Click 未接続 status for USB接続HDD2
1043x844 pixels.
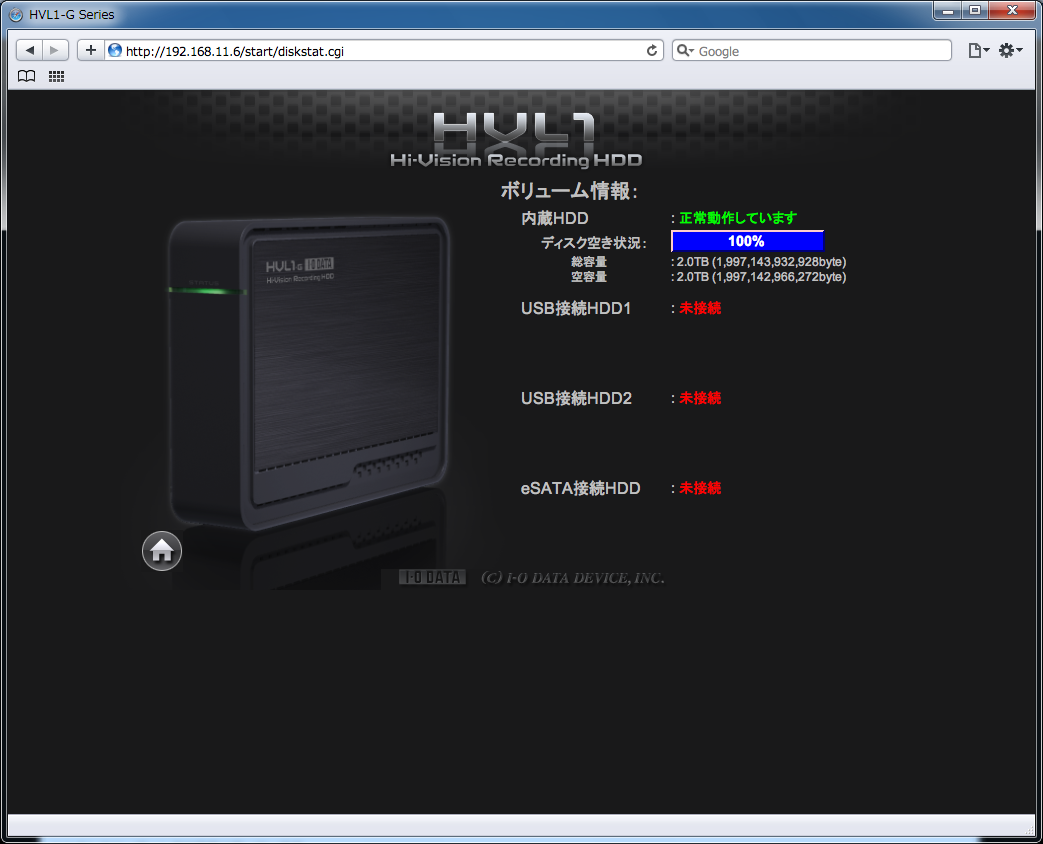pyautogui.click(x=700, y=398)
